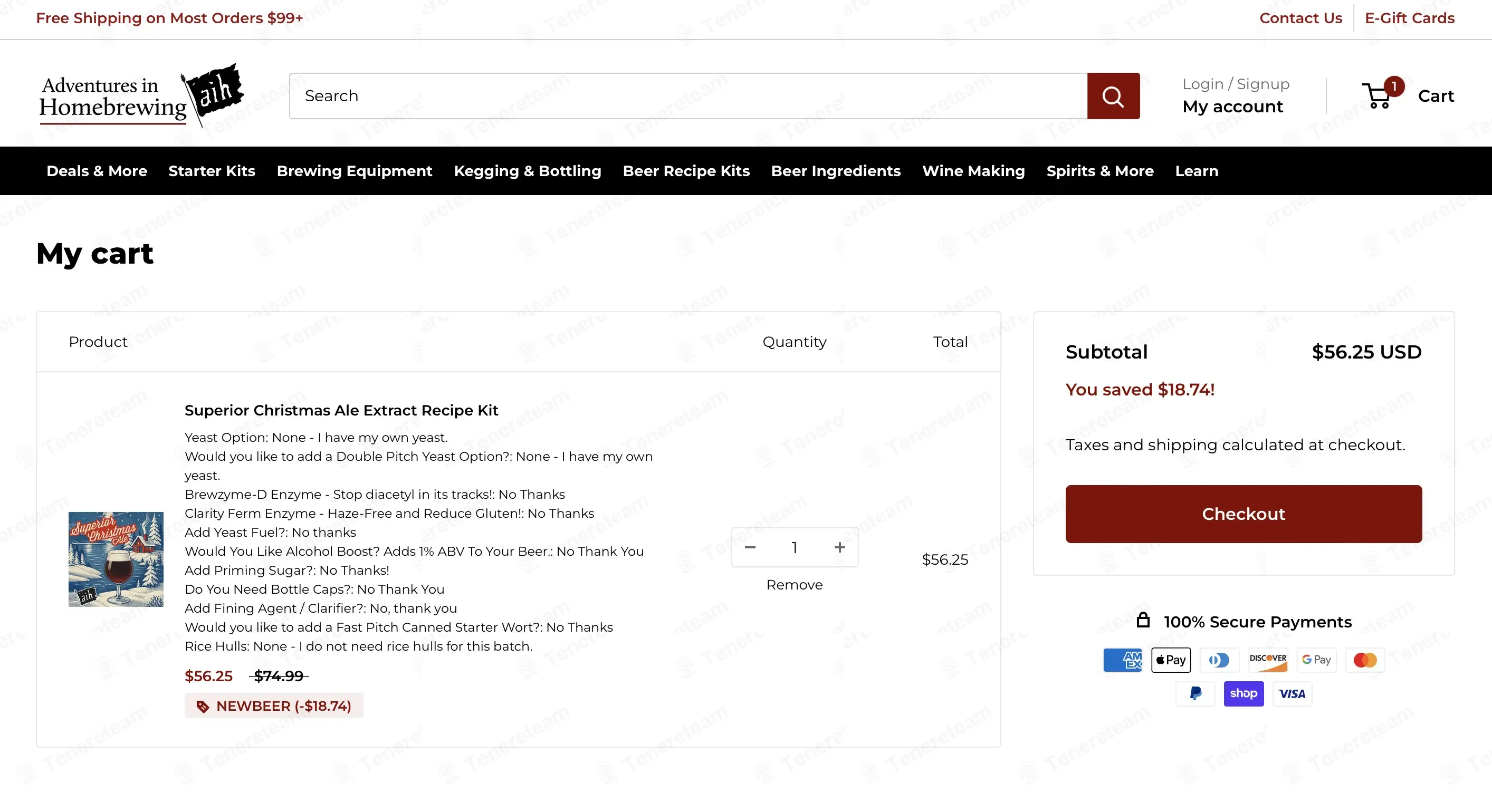
Task: Click the Apple Pay payment icon
Action: pos(1171,660)
